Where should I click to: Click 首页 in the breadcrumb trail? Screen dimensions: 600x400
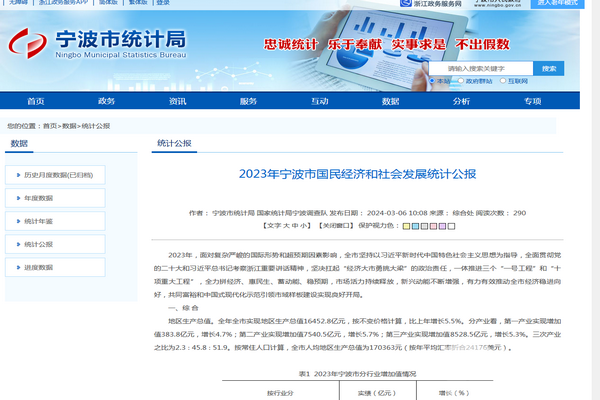point(49,126)
